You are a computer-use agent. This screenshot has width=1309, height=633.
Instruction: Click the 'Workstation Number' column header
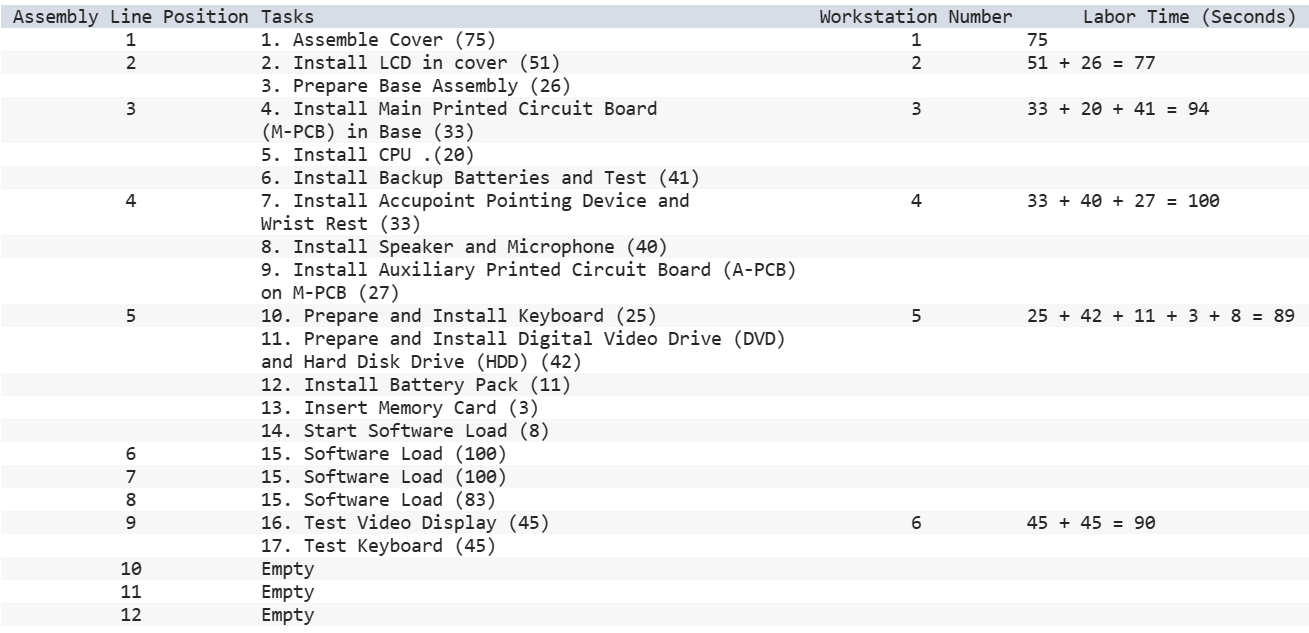(x=917, y=18)
